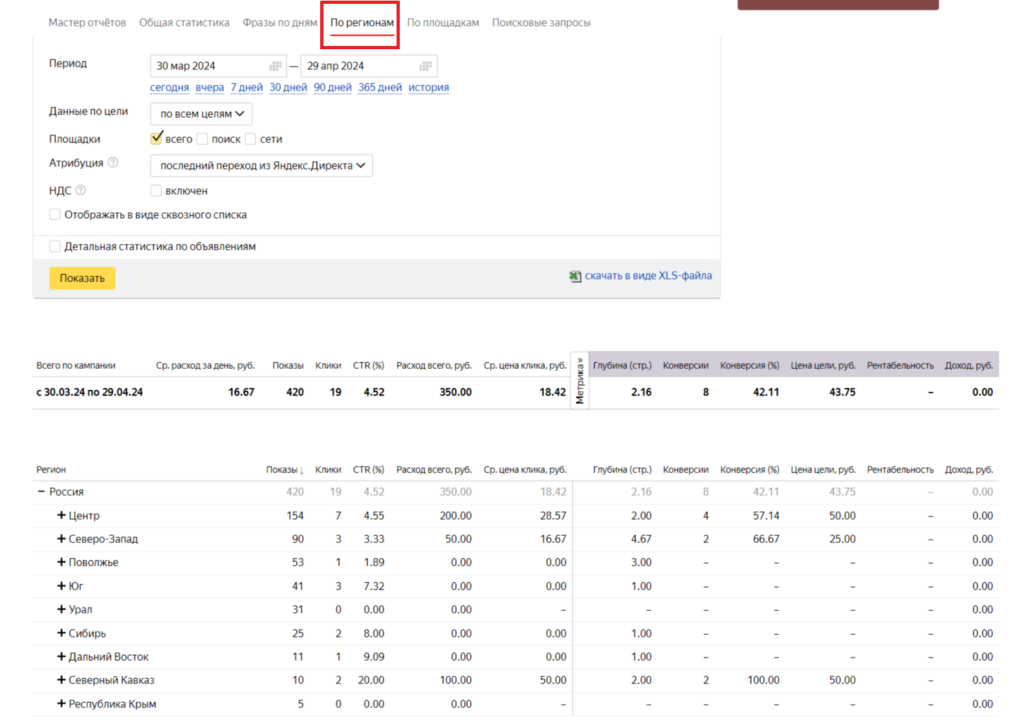Expand the Северный Кавказ region row
1024x728 pixels.
62,681
